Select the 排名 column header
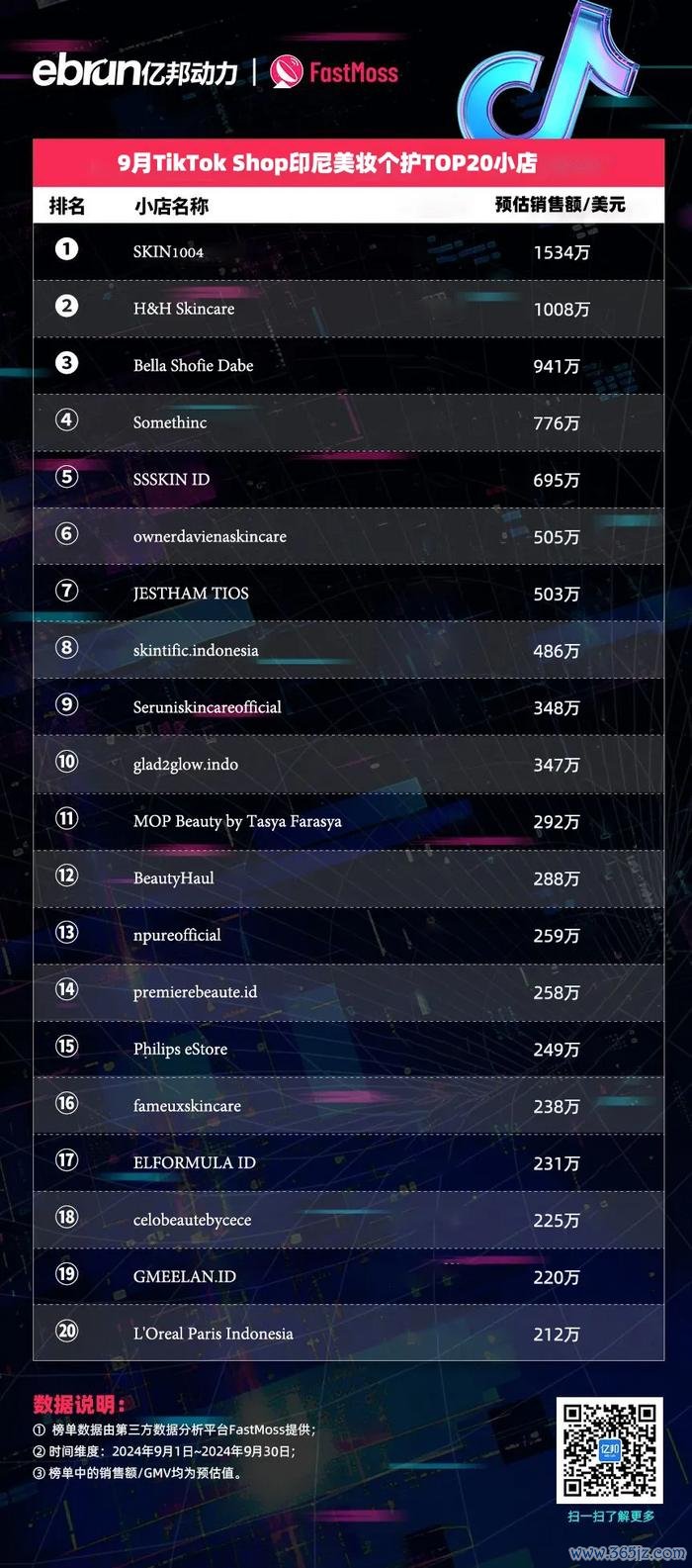This screenshot has height=1568, width=692. (x=67, y=206)
